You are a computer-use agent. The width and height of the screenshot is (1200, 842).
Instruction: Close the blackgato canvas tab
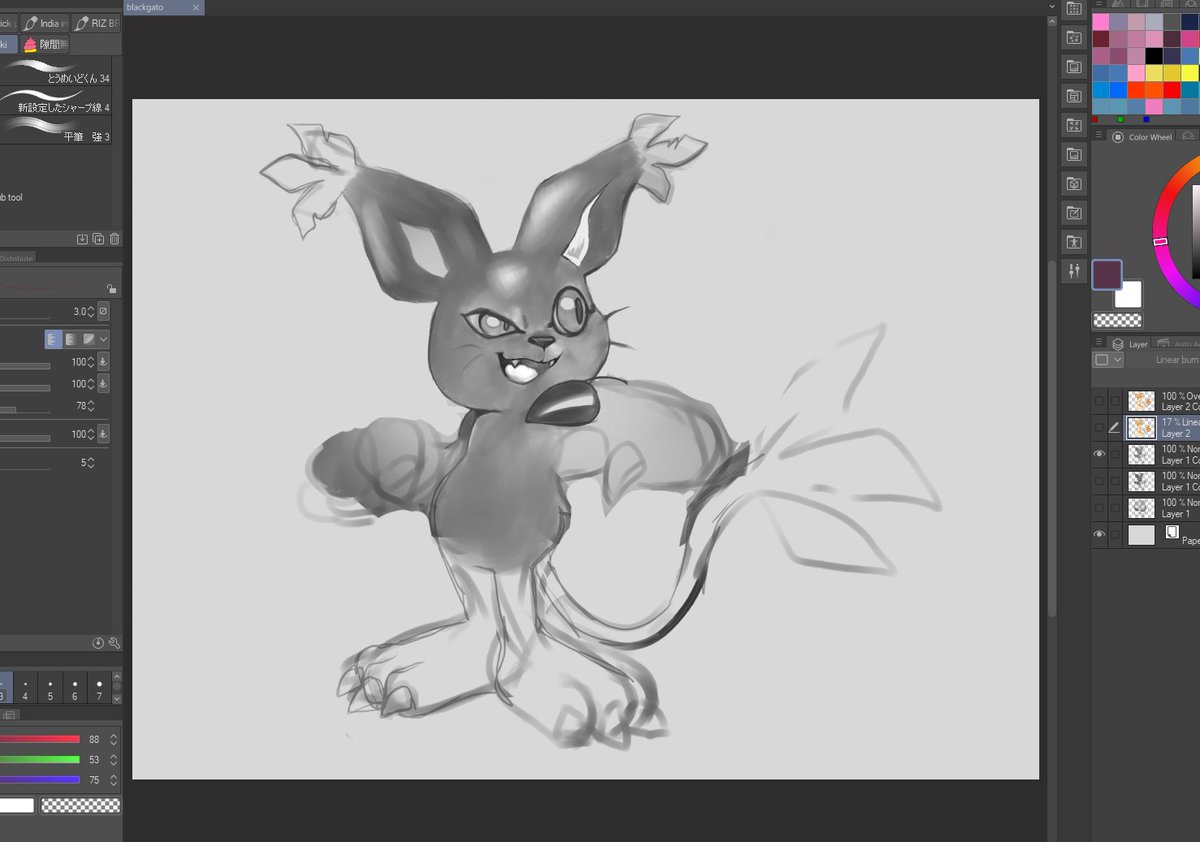click(196, 7)
